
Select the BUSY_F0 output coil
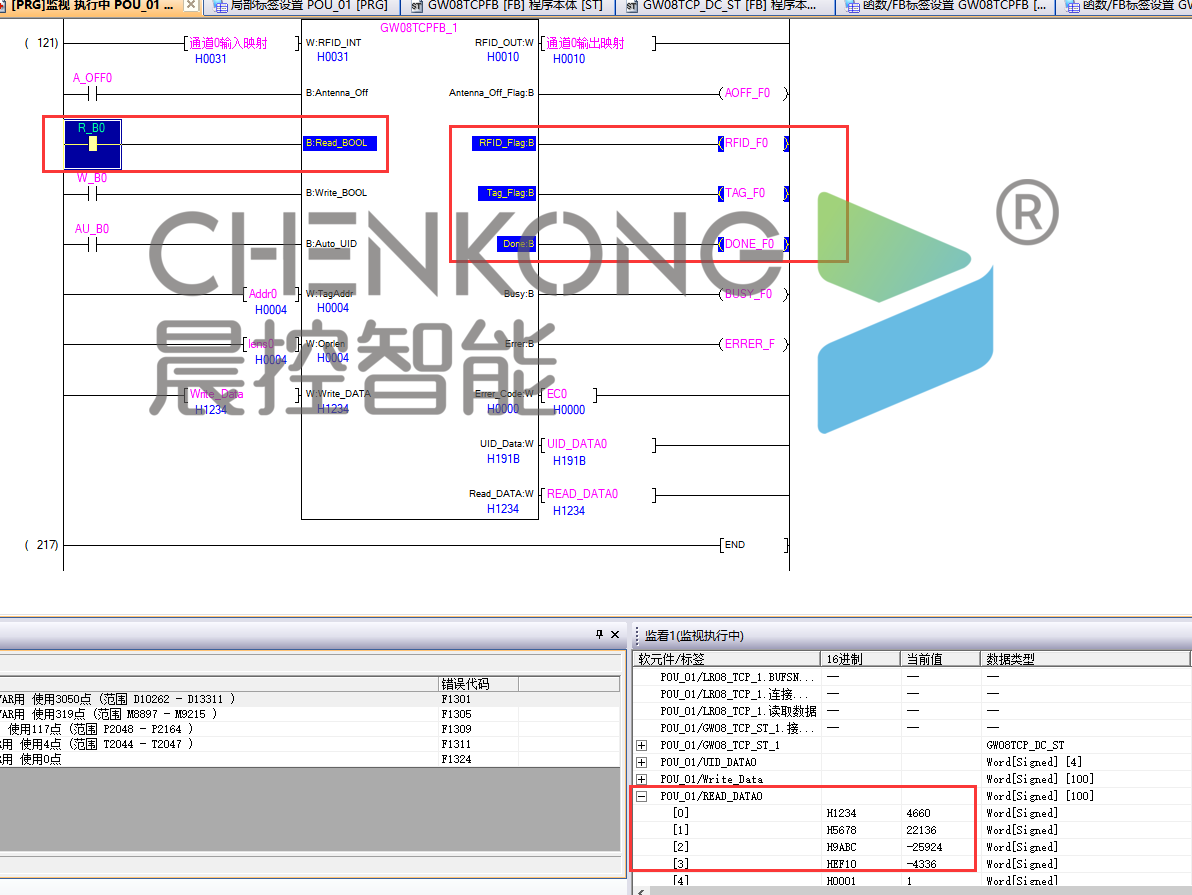[x=752, y=294]
